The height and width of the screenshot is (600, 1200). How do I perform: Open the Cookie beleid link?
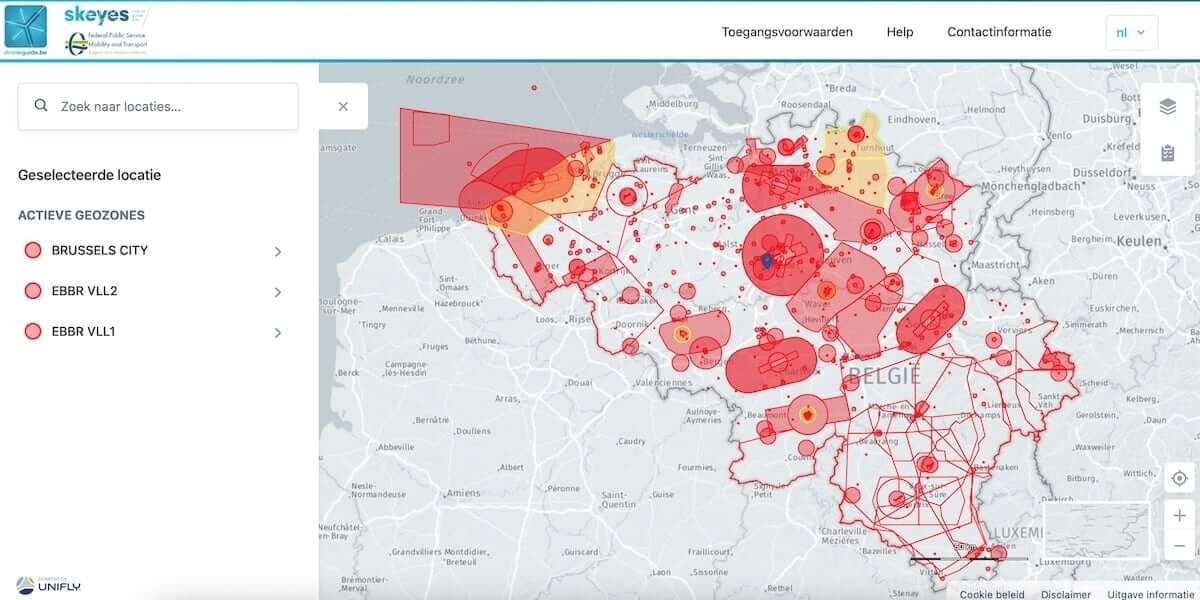(x=993, y=594)
